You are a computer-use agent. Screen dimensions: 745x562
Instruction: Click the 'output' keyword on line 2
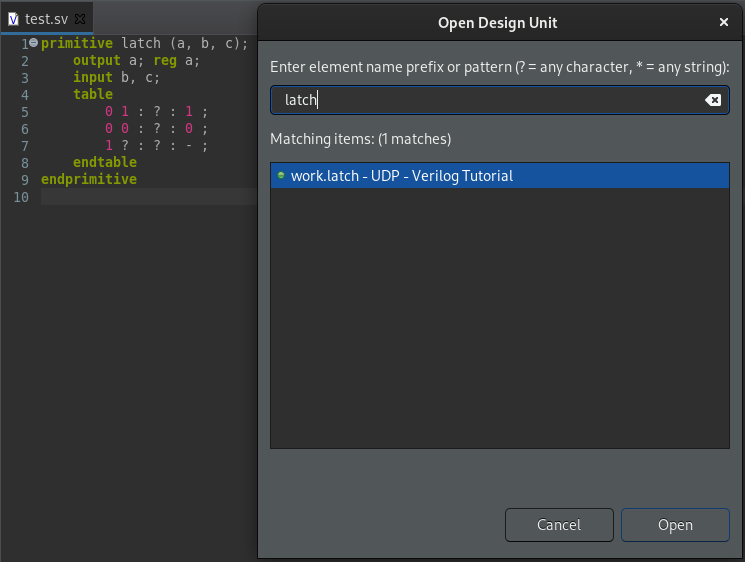(96, 60)
